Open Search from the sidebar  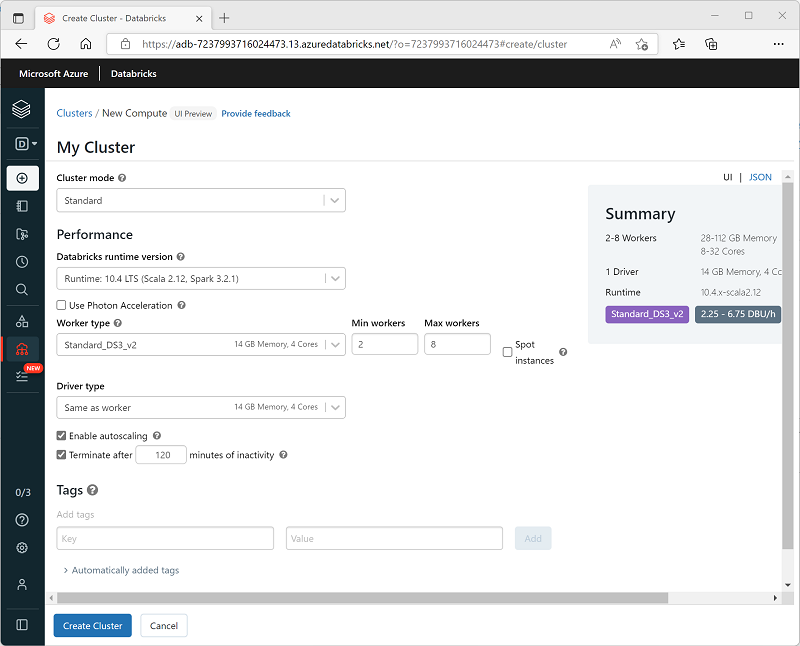coord(22,290)
